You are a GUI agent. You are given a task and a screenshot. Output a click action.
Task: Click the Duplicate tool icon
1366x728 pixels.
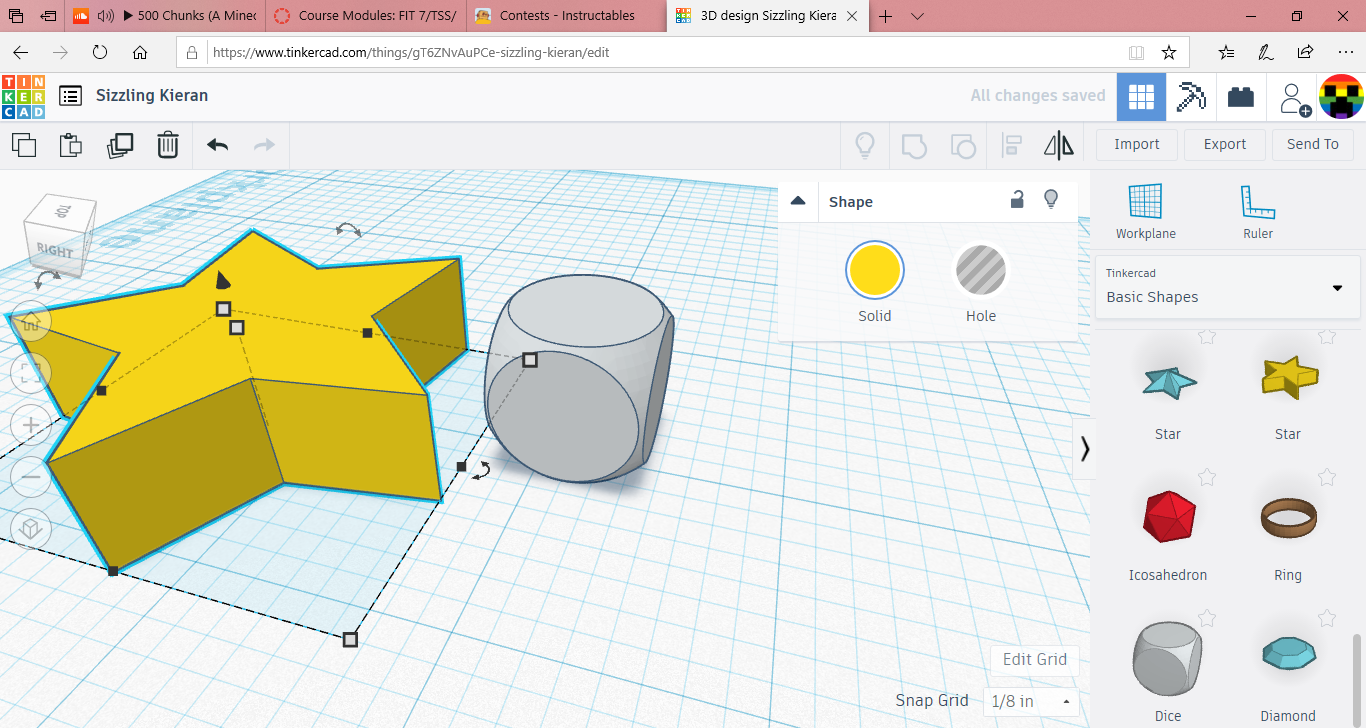coord(120,145)
